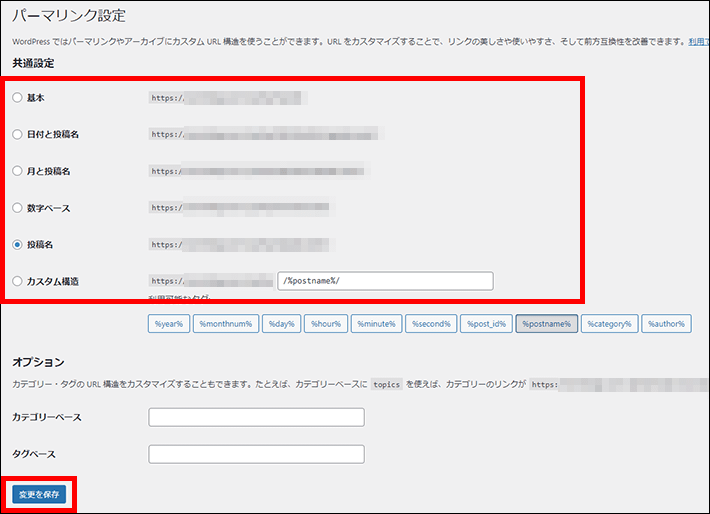This screenshot has height=514, width=710.
Task: Add the %minute% tag button
Action: coord(376,324)
